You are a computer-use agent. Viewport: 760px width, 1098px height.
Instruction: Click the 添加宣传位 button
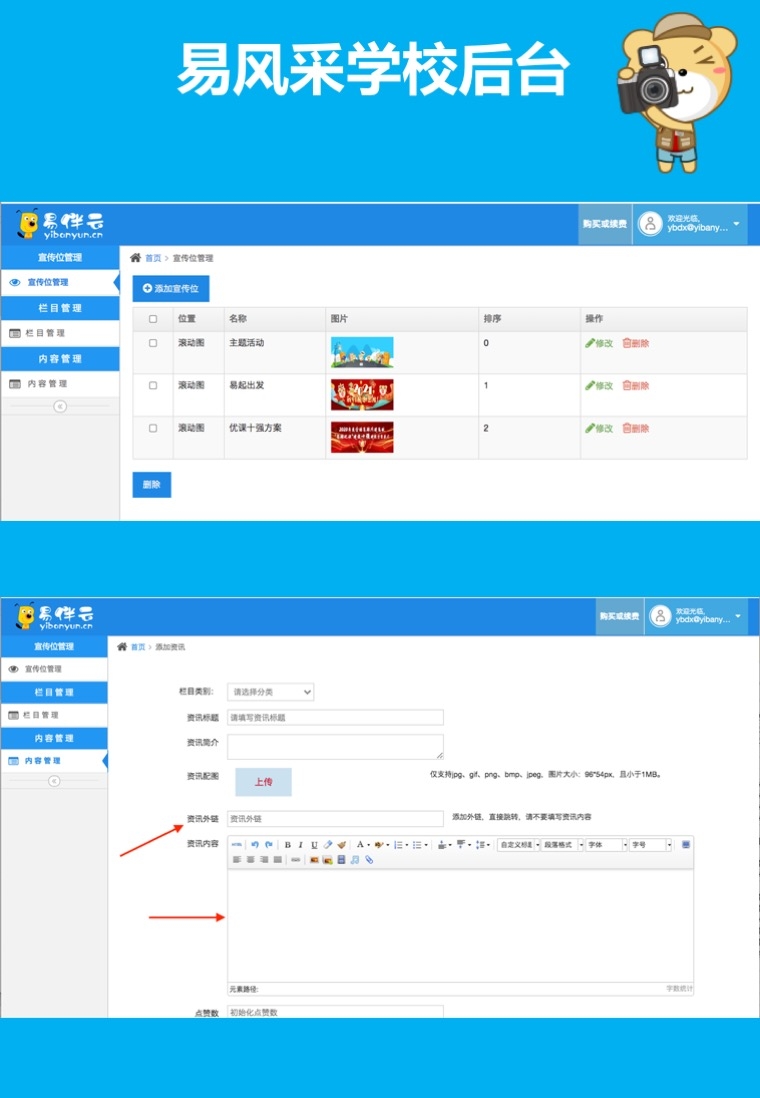(171, 289)
